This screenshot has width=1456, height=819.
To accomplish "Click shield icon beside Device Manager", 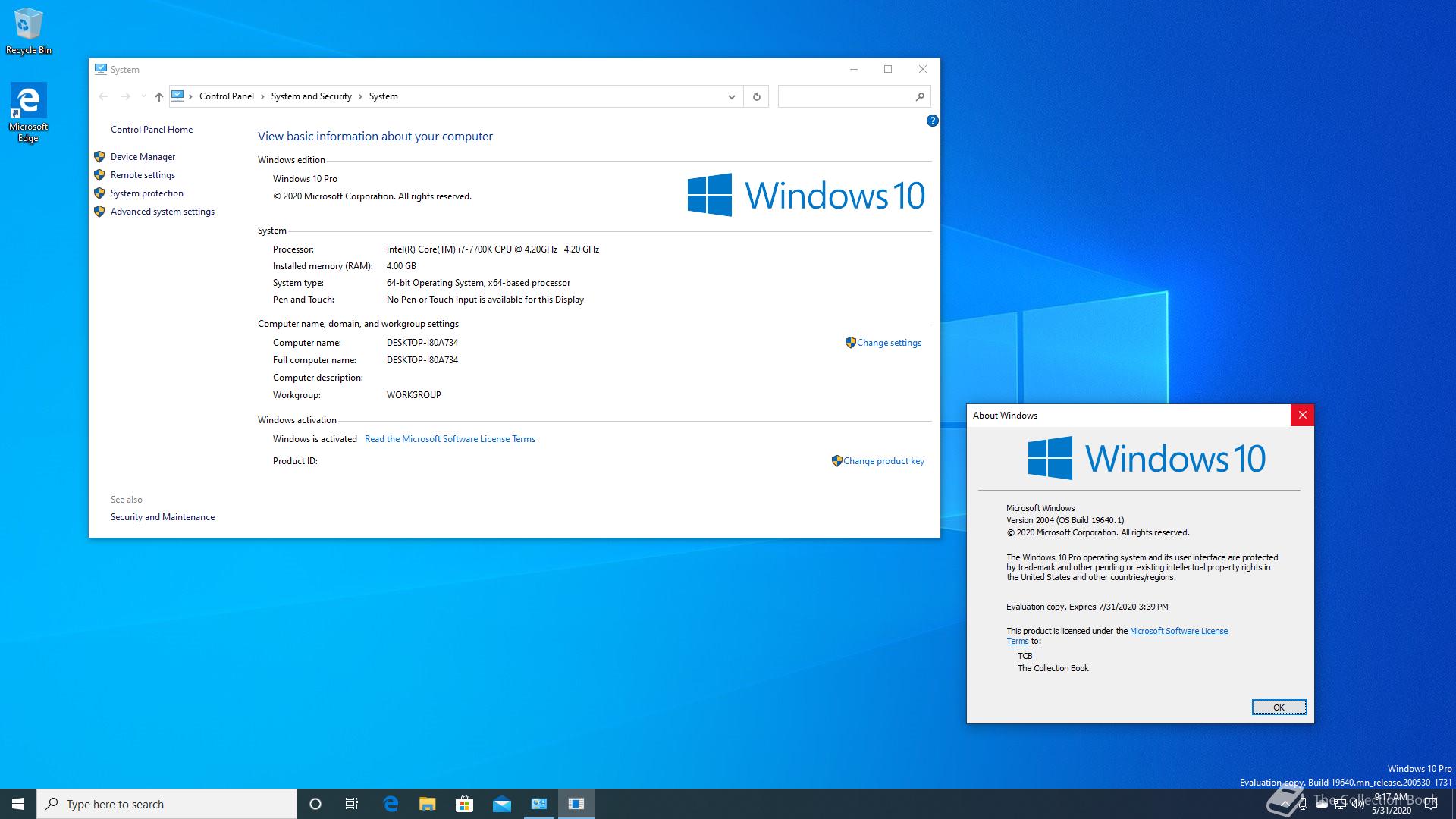I will [x=99, y=157].
